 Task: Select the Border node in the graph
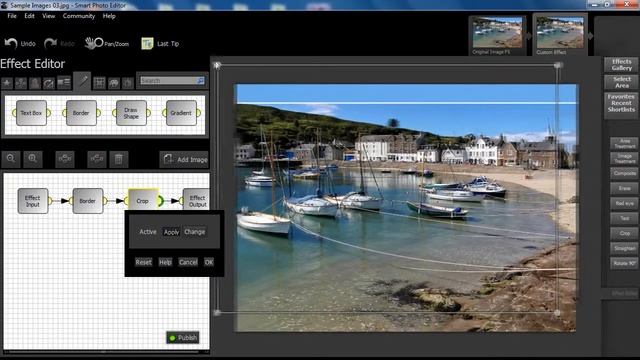[x=87, y=201]
